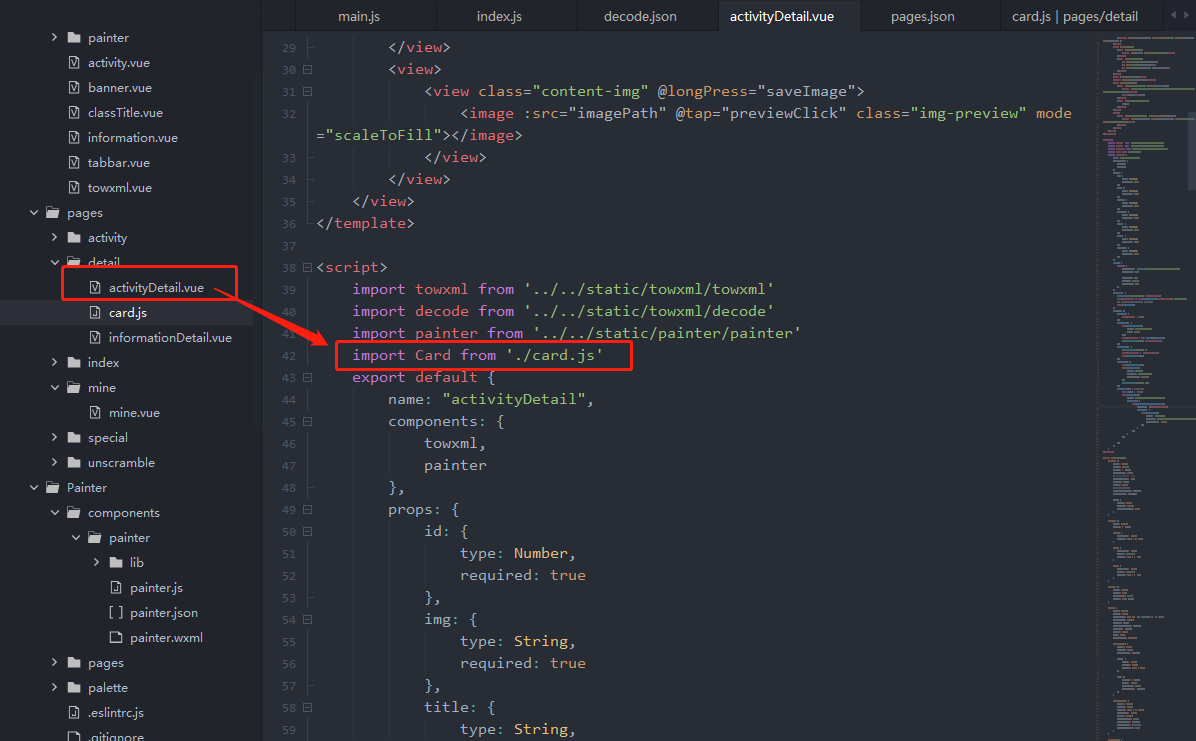This screenshot has width=1196, height=741.
Task: Click the mine.vue file icon
Action: pyautogui.click(x=95, y=413)
